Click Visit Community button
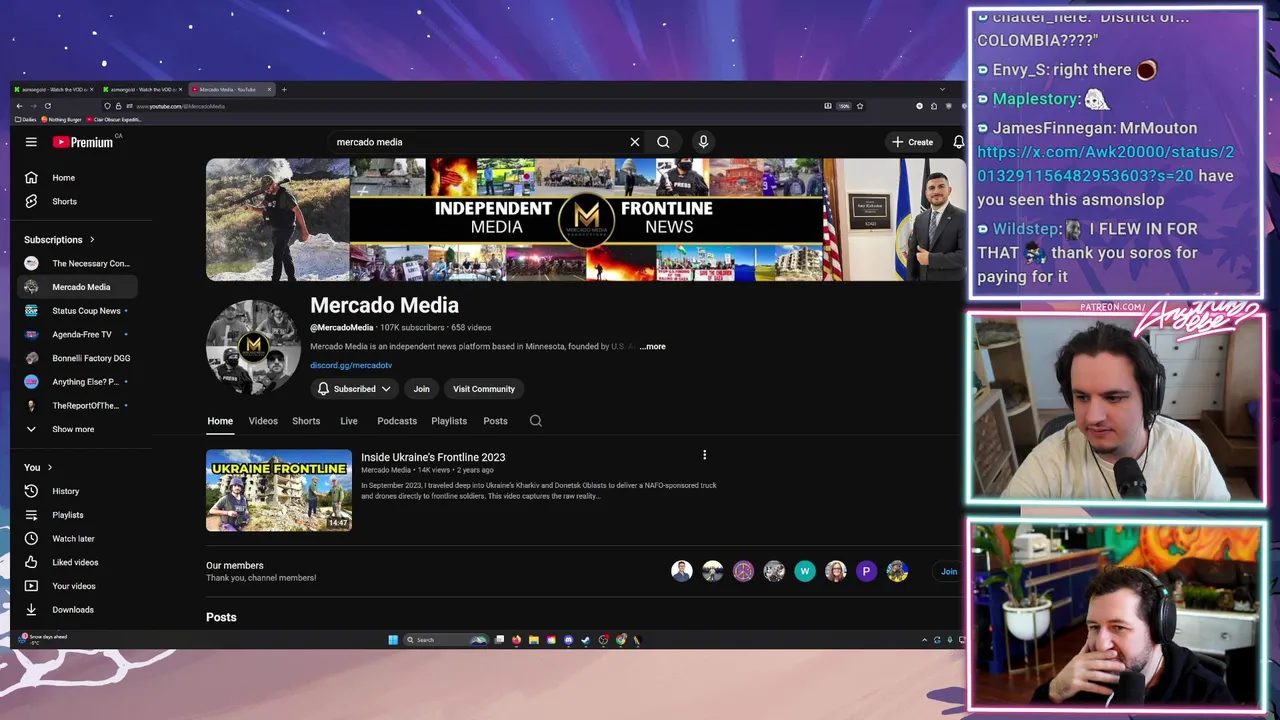 tap(484, 389)
